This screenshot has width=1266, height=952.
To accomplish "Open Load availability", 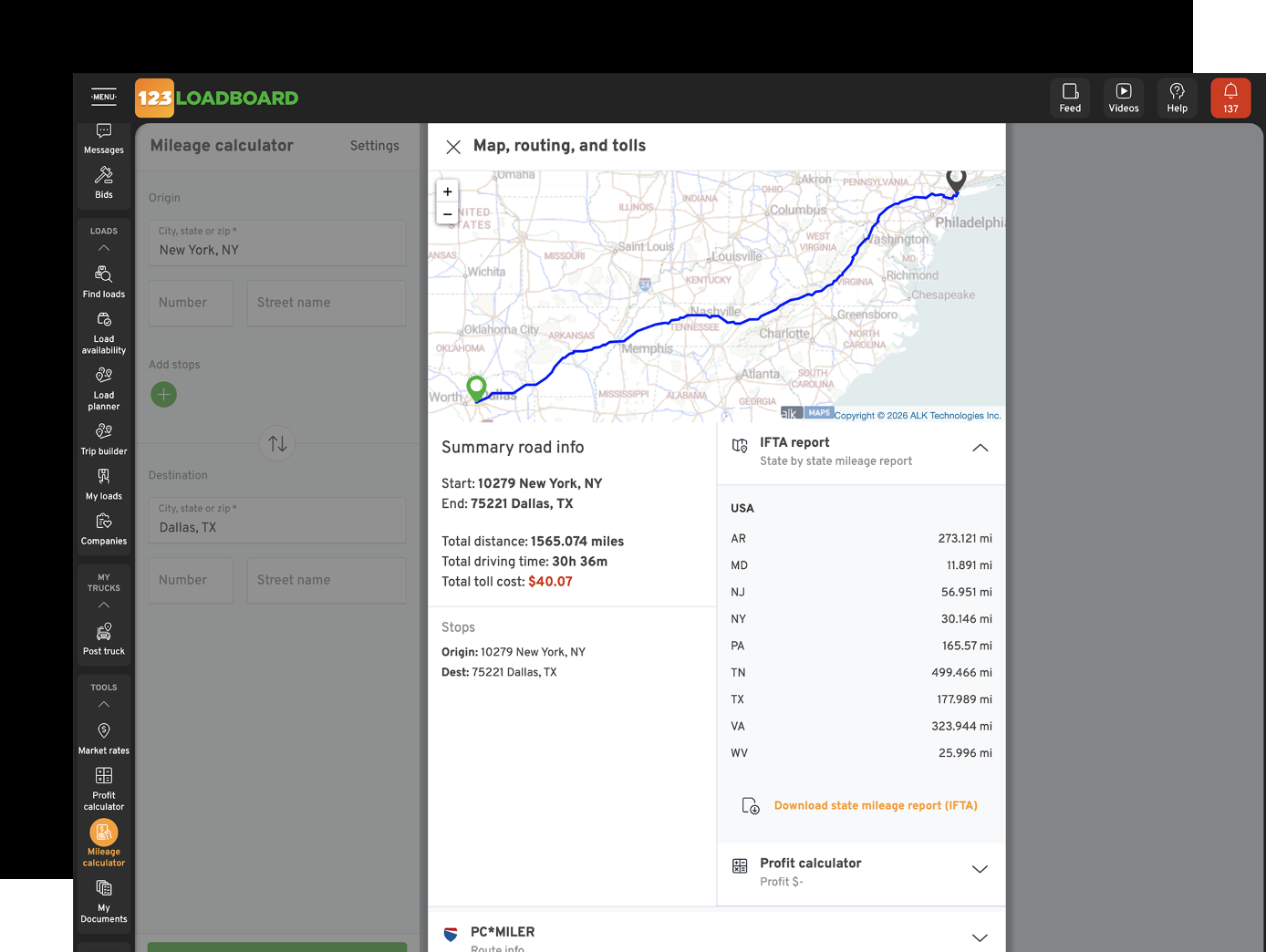I will (104, 332).
